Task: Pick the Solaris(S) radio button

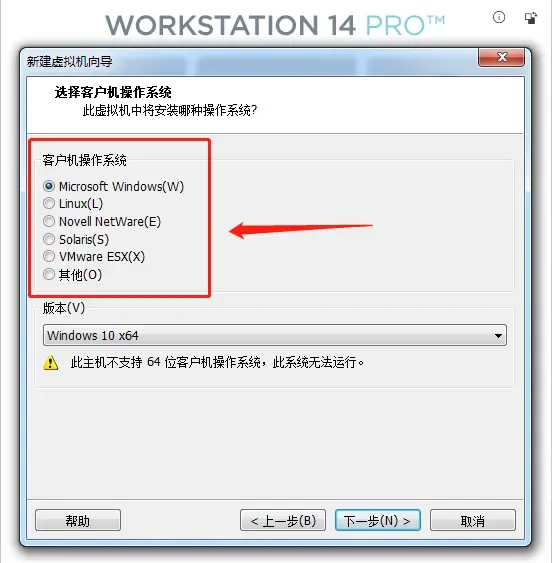Action: point(49,239)
